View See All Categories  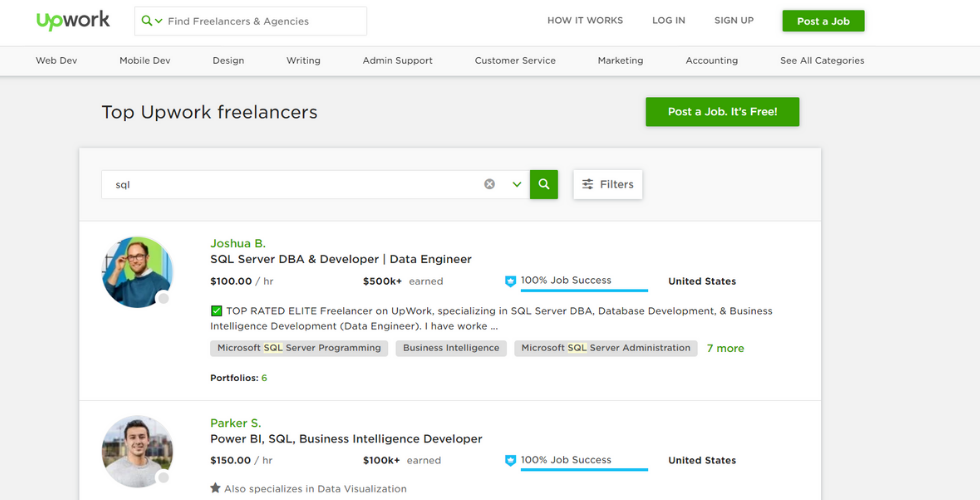[x=822, y=61]
